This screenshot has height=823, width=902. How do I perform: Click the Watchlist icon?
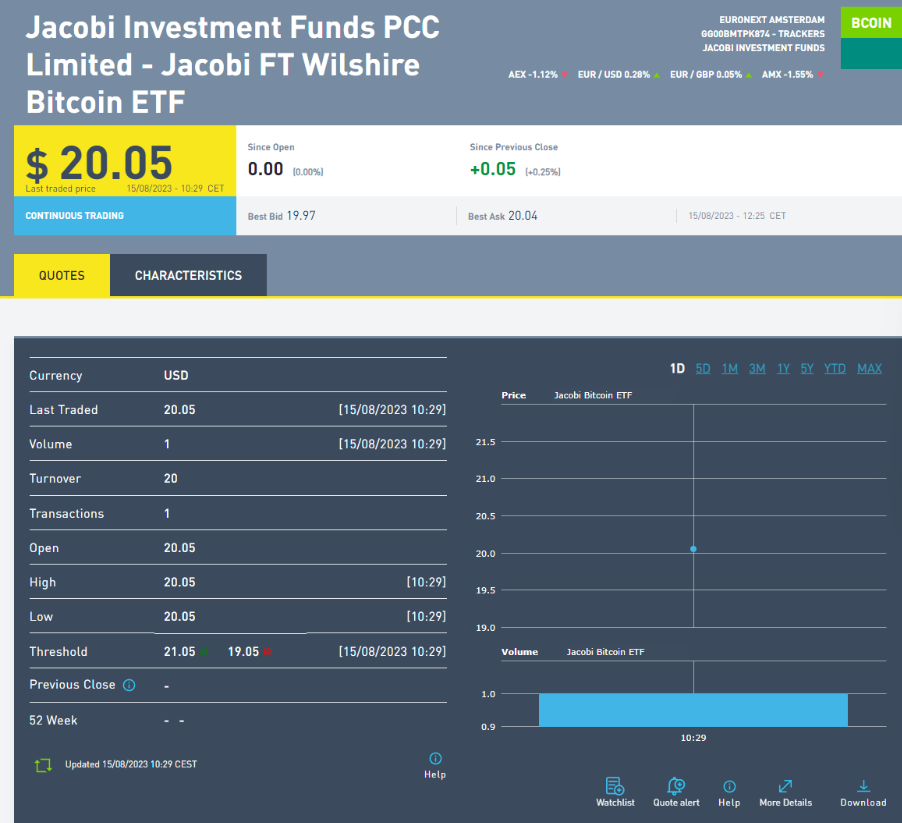[615, 787]
